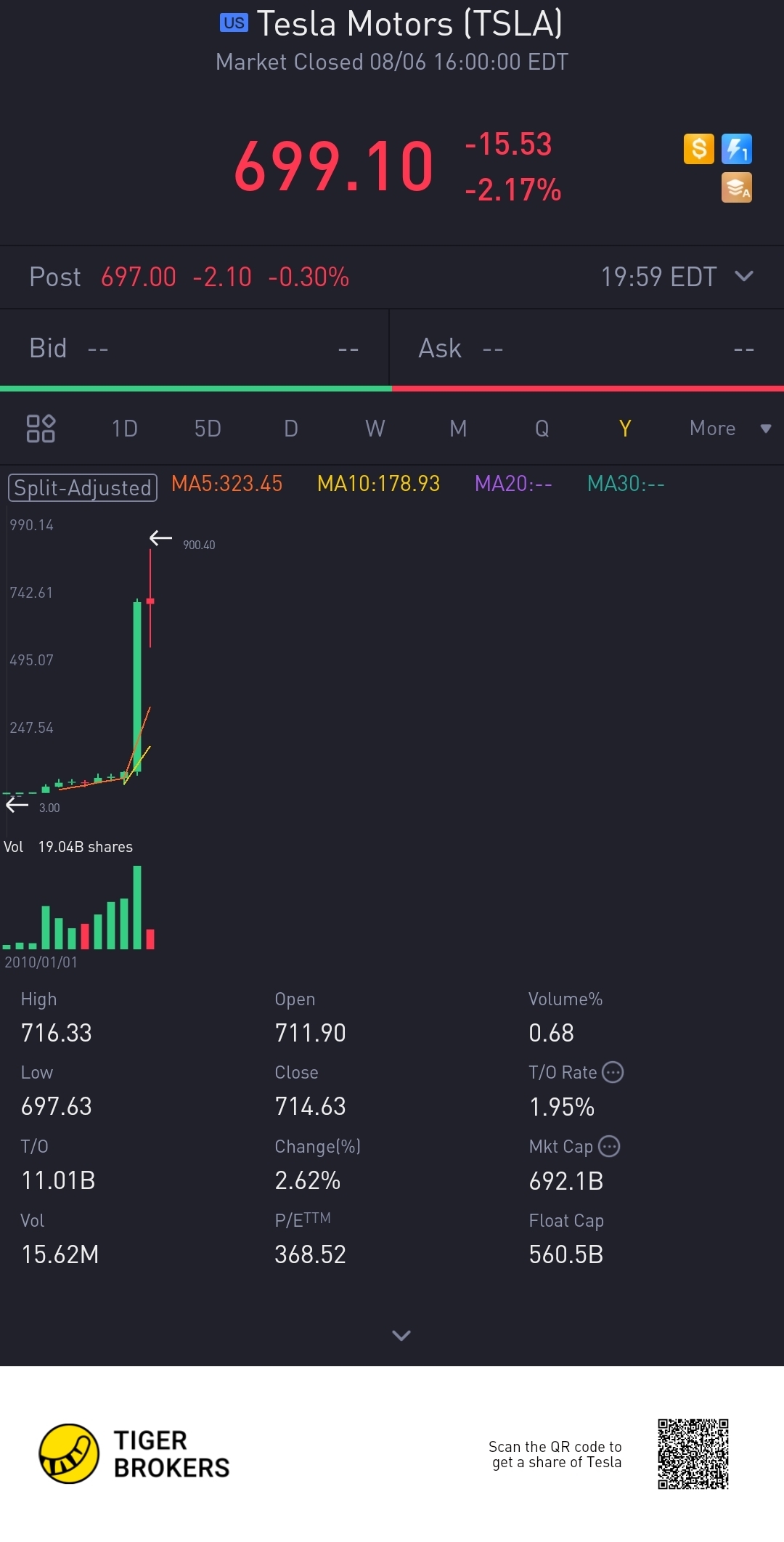Tap the post-market -0.30% change
This screenshot has width=784, height=1542.
pyautogui.click(x=309, y=277)
